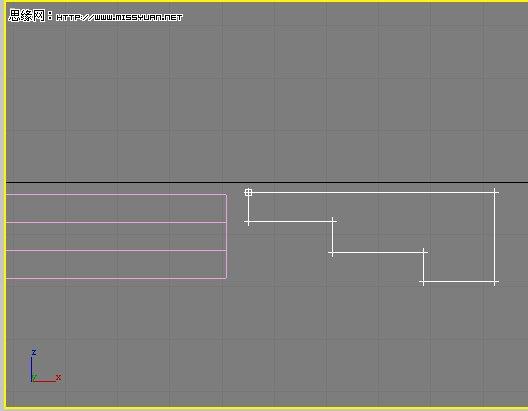Click the tall right vertical segment of white spline
This screenshot has height=411, width=528.
click(495, 237)
